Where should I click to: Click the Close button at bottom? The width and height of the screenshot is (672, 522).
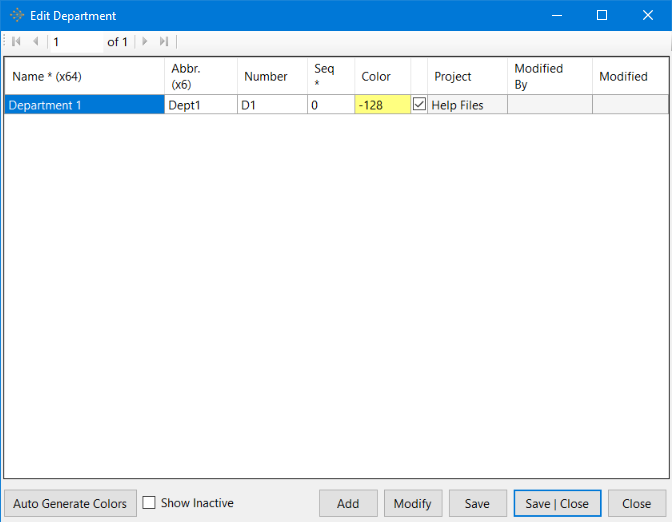637,503
